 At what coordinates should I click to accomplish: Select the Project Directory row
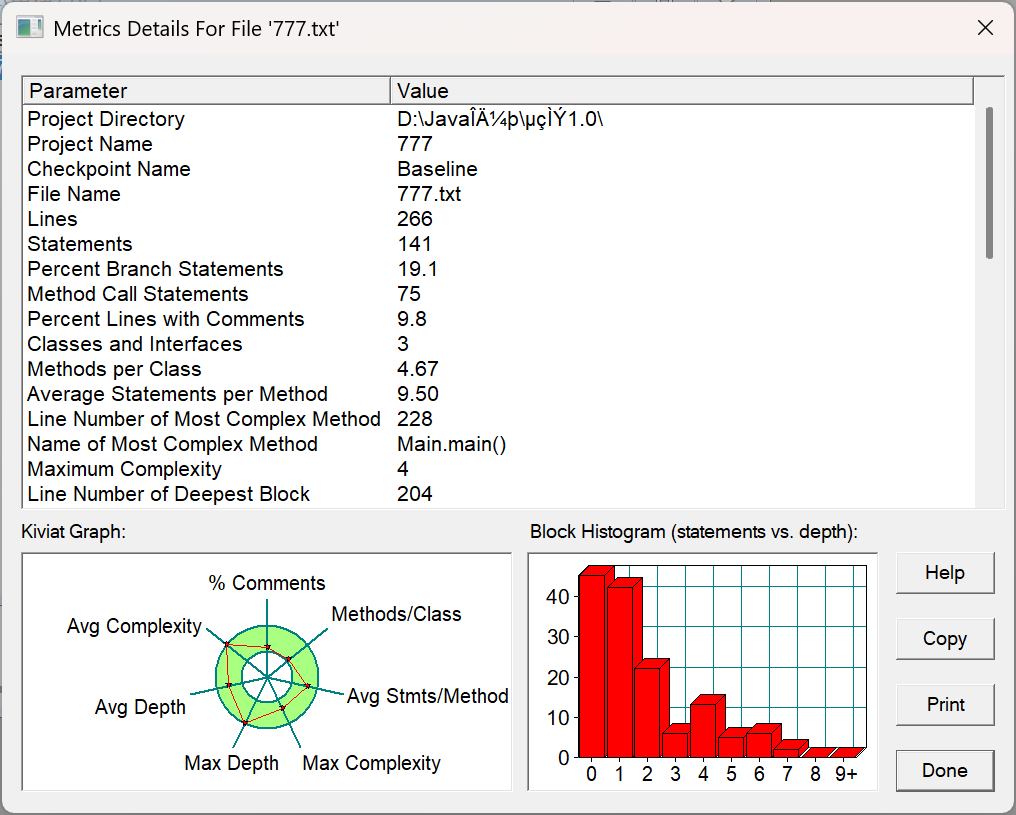(499, 119)
